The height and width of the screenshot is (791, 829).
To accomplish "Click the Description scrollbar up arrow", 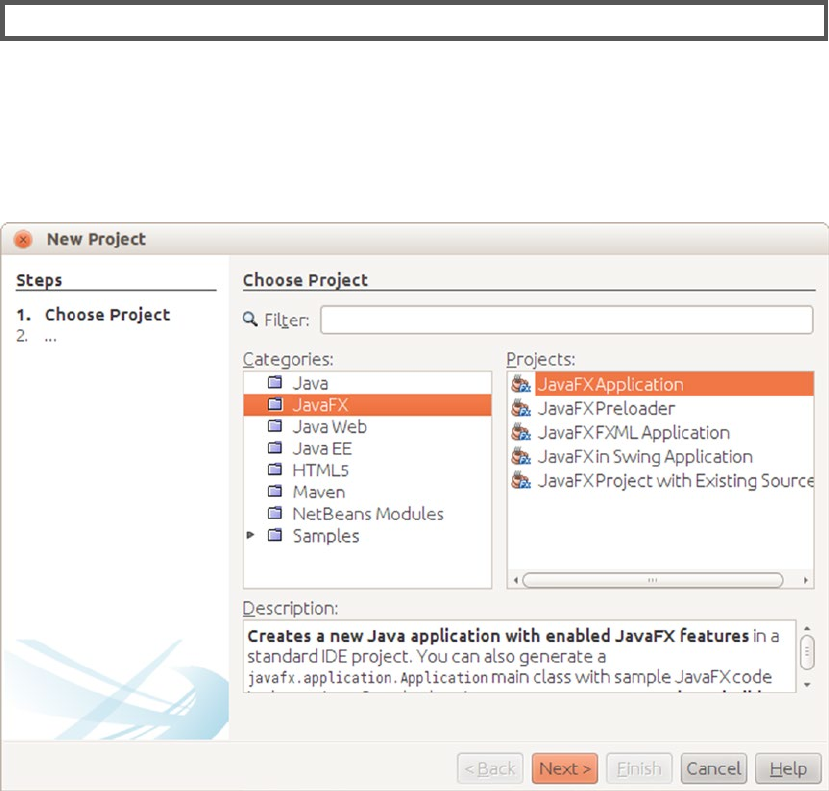I will click(x=807, y=629).
